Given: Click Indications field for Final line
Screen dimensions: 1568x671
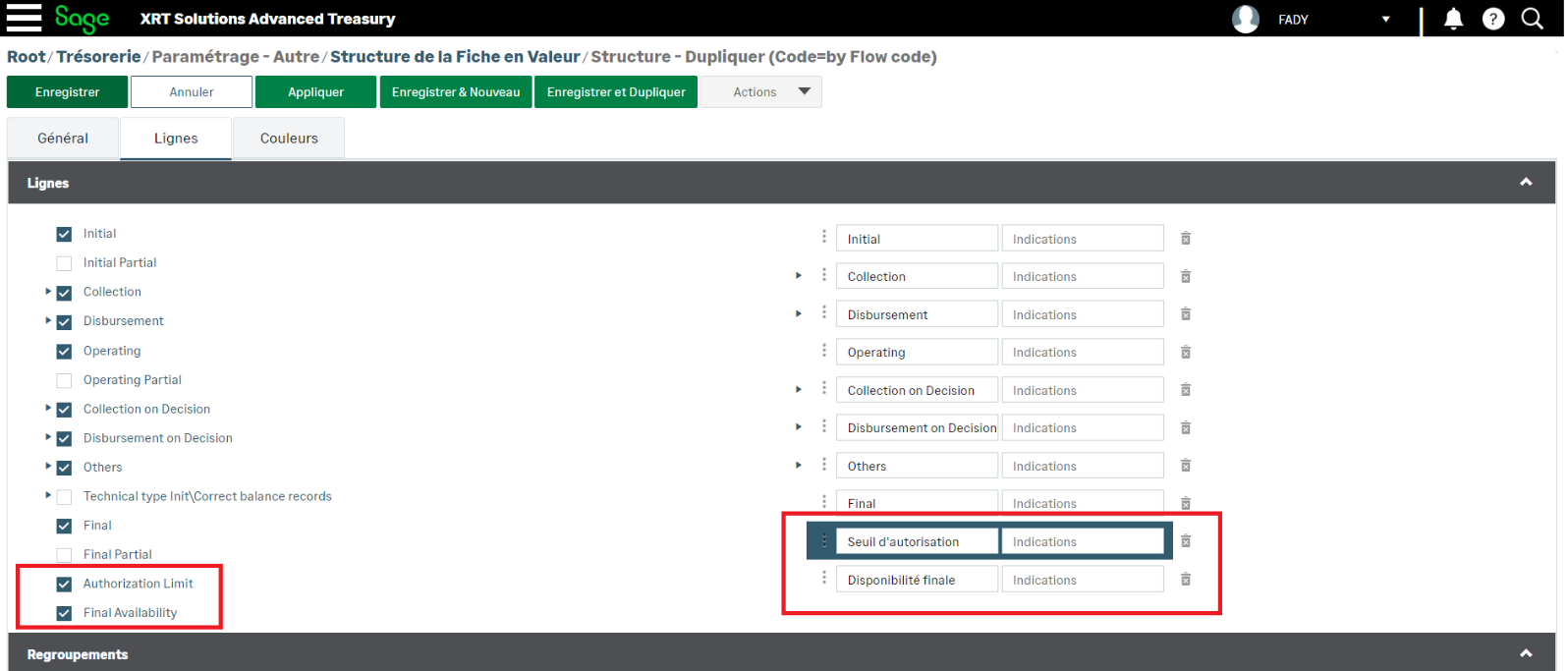Looking at the screenshot, I should point(1082,503).
